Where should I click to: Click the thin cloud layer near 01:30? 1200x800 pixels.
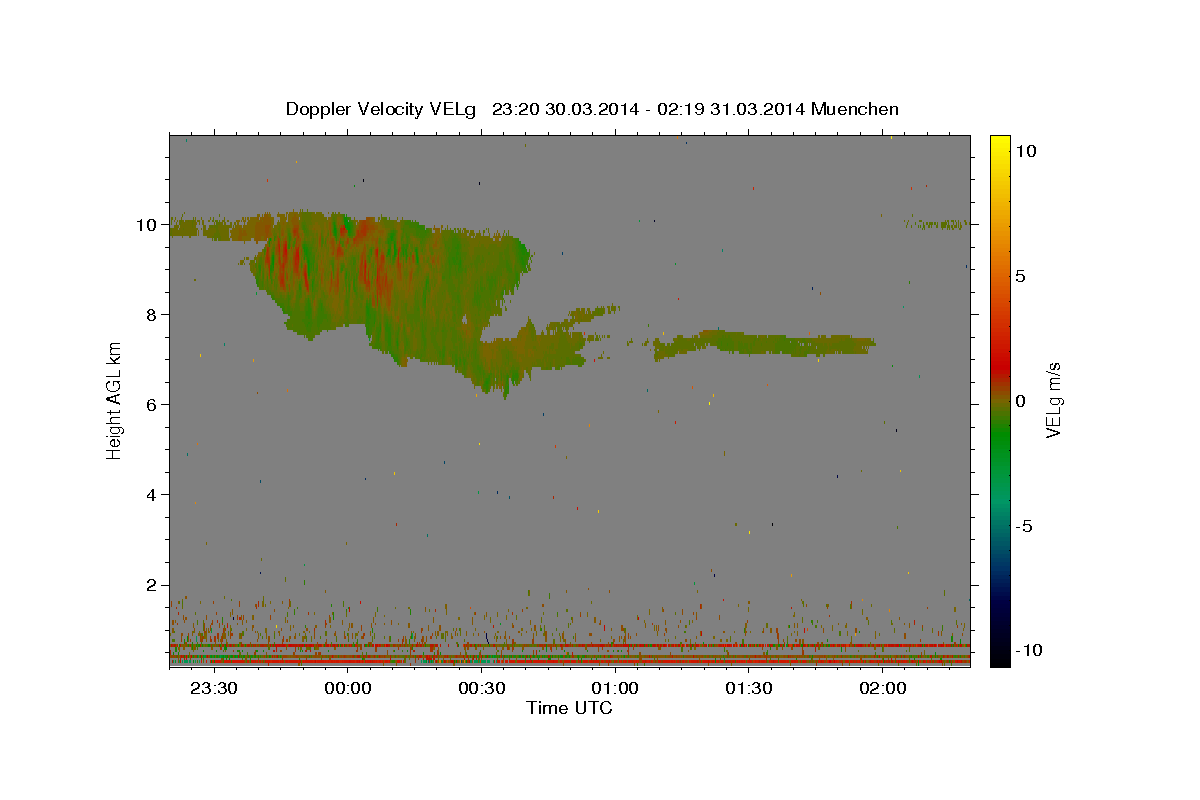(765, 343)
